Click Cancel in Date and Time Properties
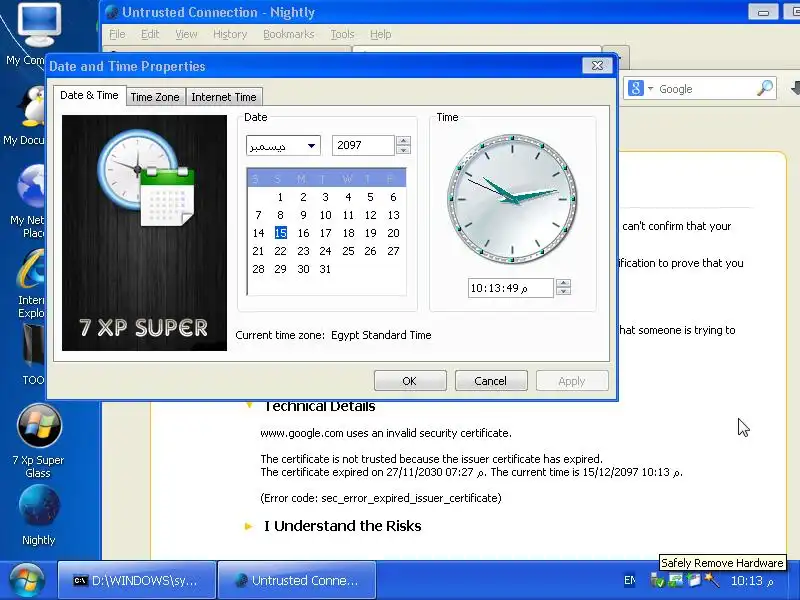Viewport: 800px width, 600px height. pyautogui.click(x=490, y=381)
